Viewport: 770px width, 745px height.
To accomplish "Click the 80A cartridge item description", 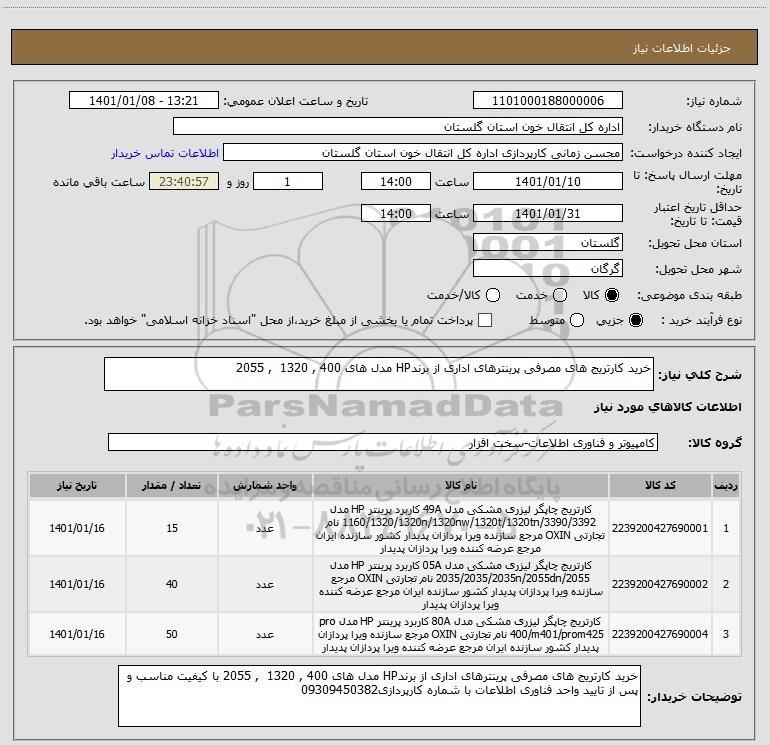I will click(461, 635).
